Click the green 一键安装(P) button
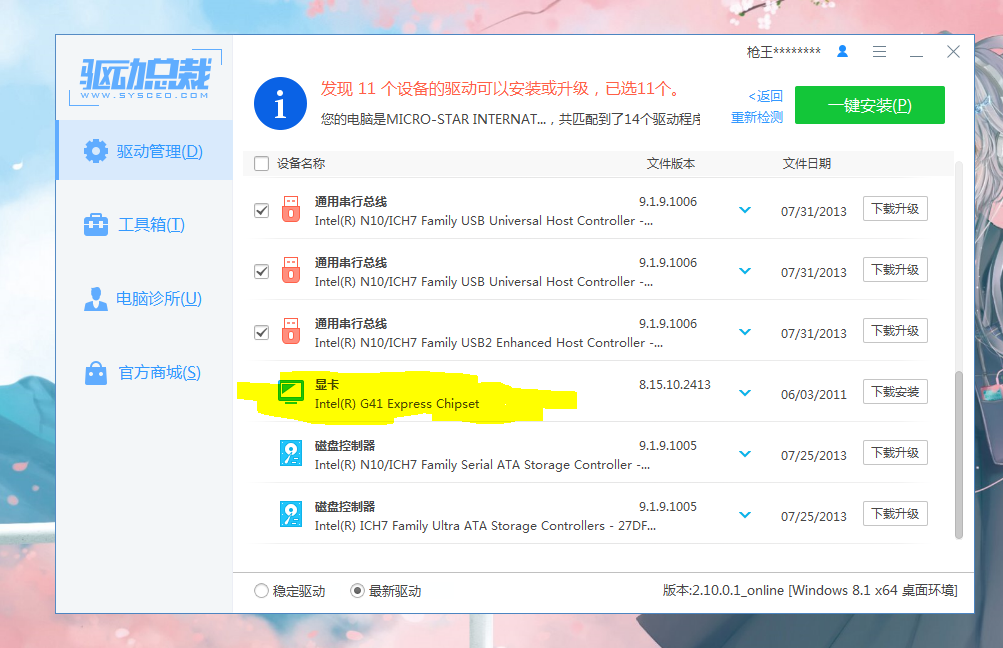The height and width of the screenshot is (648, 1003). (869, 105)
